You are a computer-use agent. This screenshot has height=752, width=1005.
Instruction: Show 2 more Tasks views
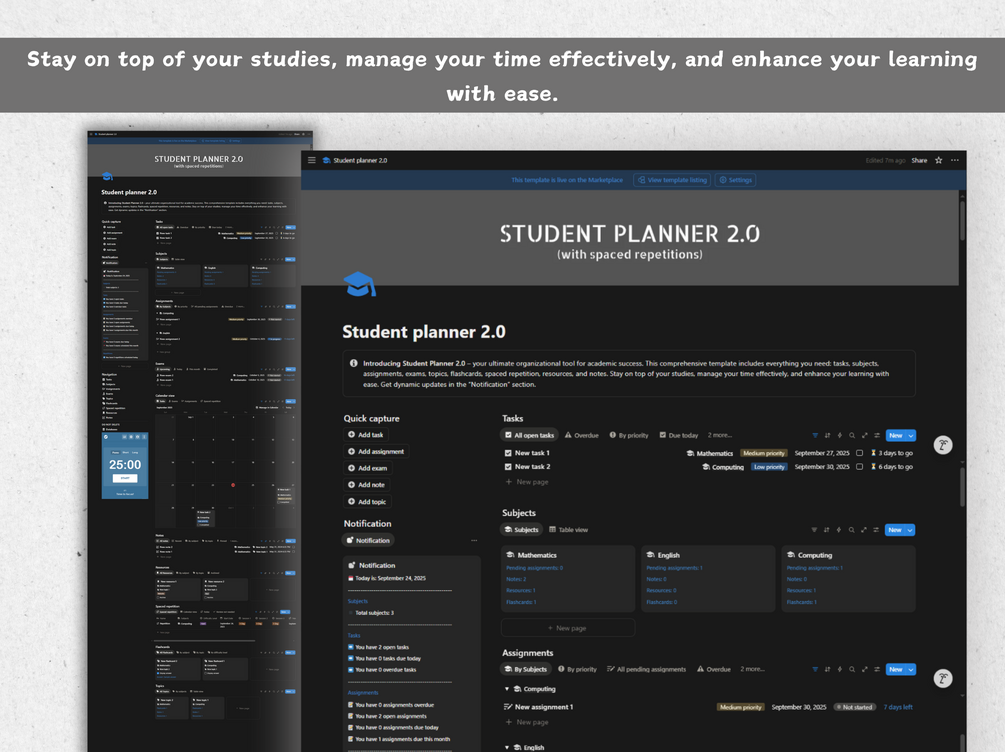(719, 435)
